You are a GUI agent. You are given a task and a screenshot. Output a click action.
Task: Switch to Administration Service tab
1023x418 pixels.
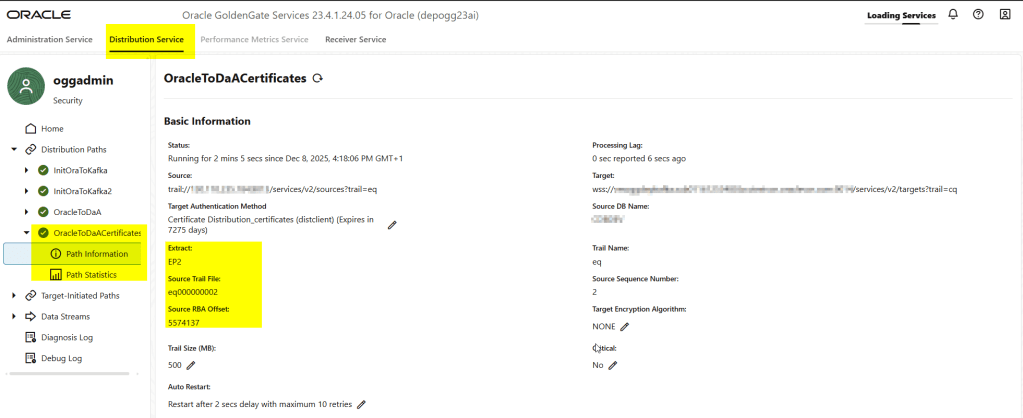49,39
